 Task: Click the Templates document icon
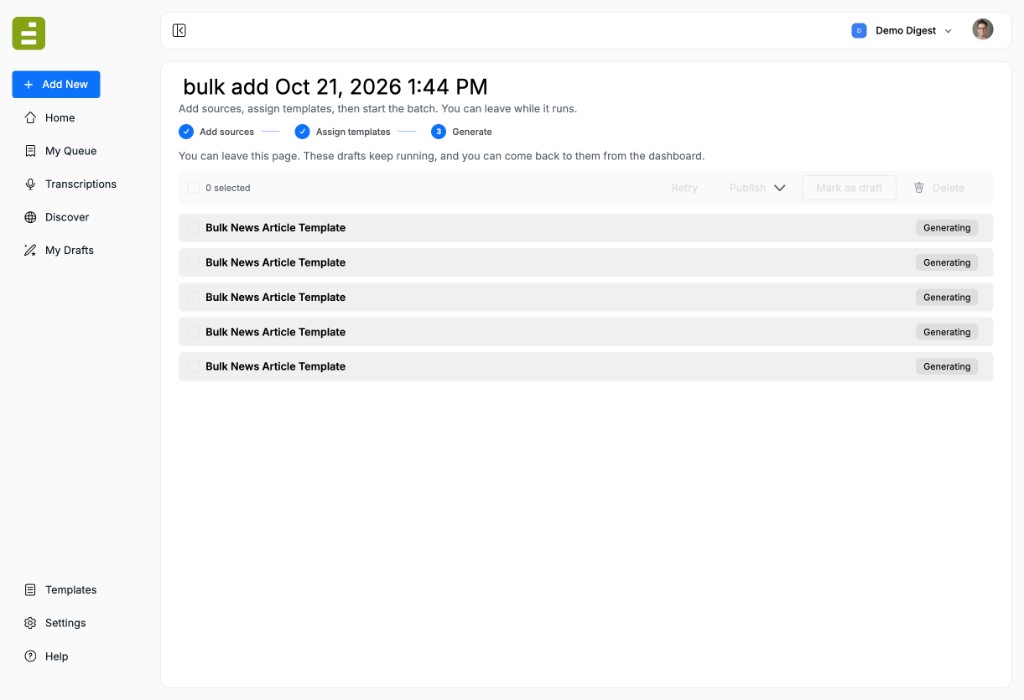pyautogui.click(x=30, y=590)
